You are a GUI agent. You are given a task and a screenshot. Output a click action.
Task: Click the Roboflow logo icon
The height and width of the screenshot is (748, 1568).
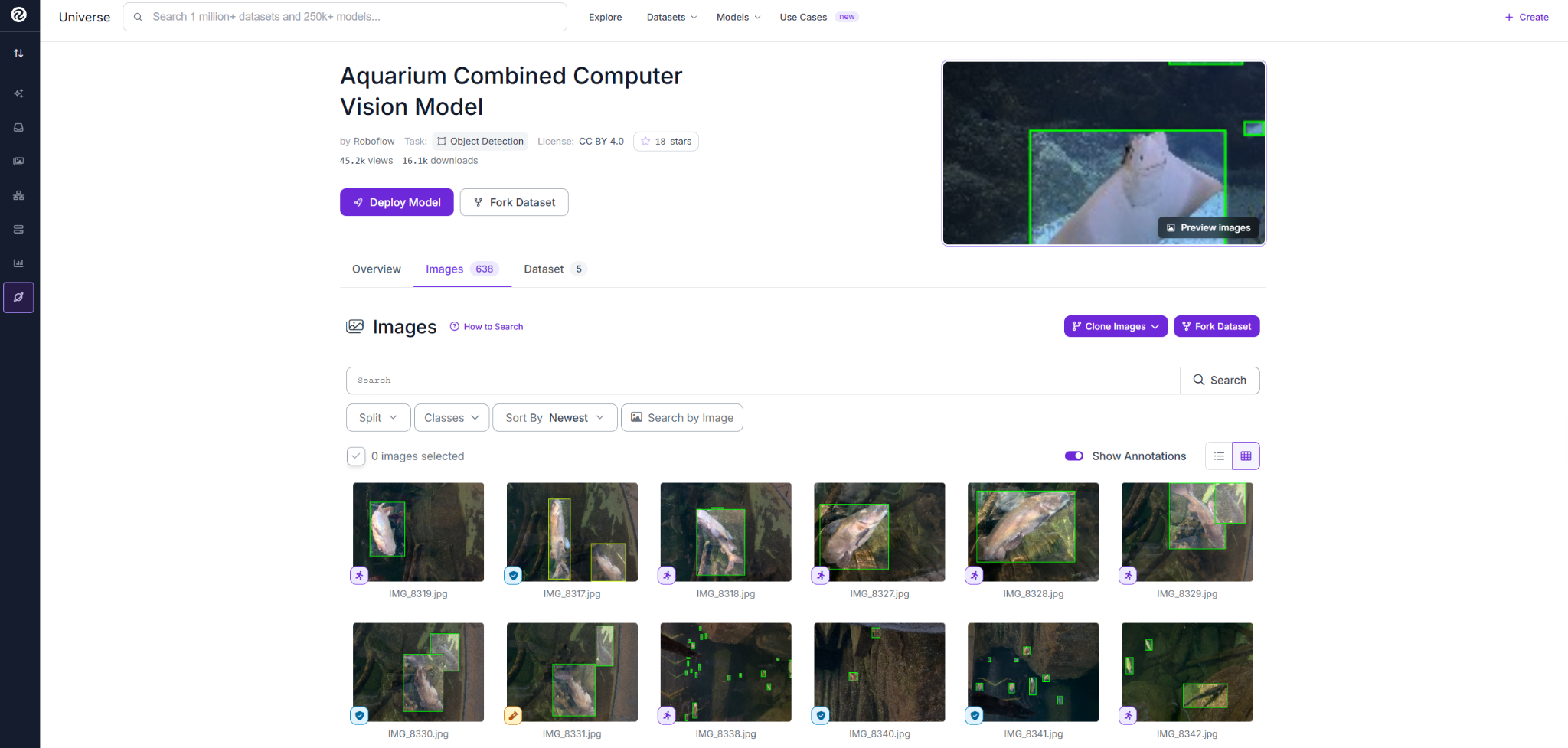click(19, 15)
